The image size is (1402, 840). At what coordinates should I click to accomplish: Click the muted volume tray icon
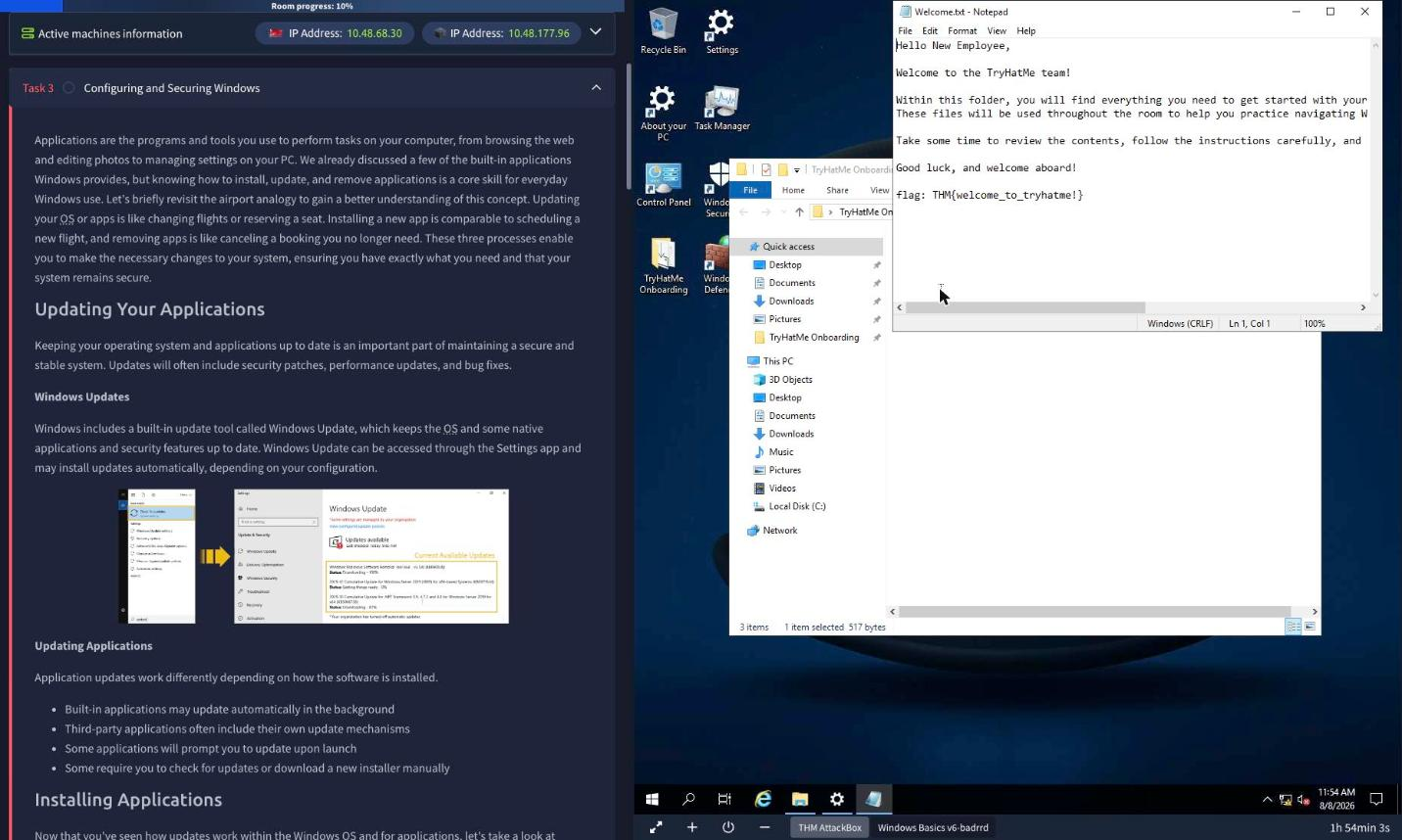pyautogui.click(x=1303, y=799)
